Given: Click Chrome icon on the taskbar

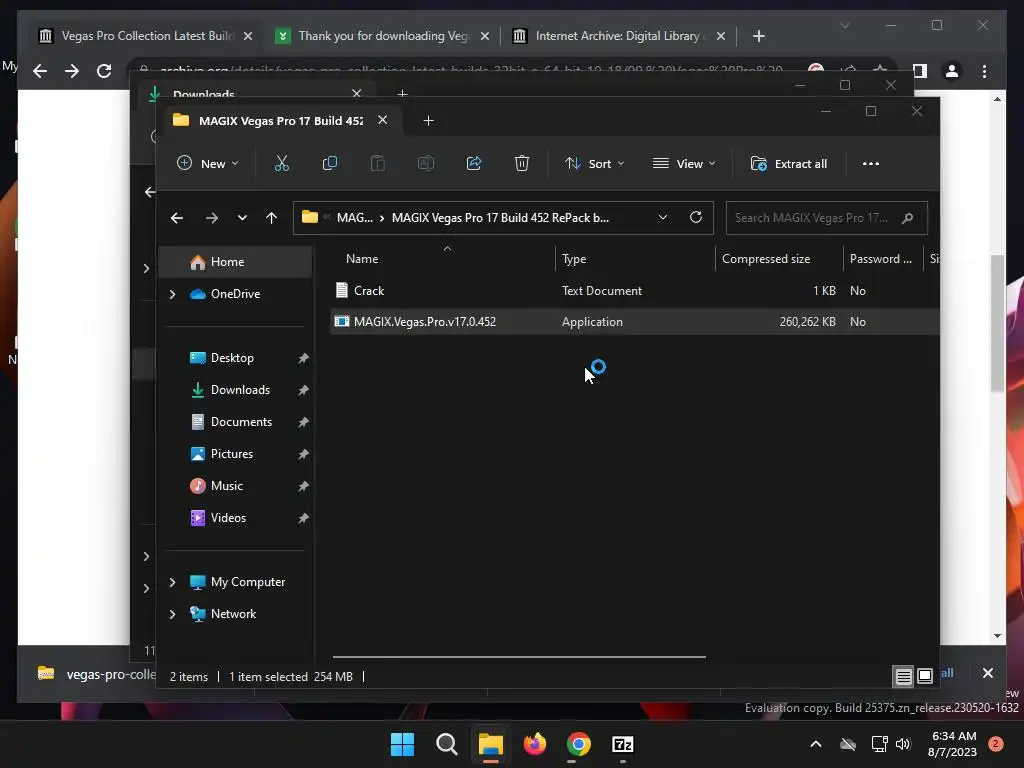Looking at the screenshot, I should (x=579, y=744).
